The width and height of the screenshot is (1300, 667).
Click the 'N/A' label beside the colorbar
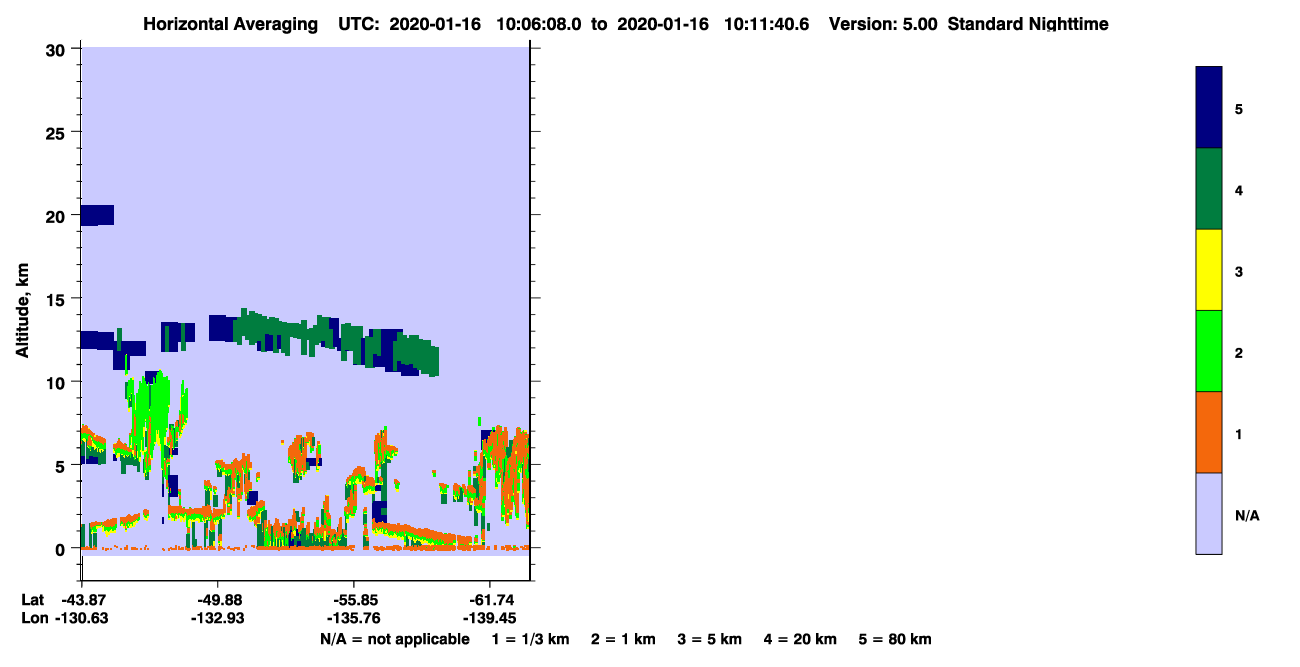point(1247,516)
